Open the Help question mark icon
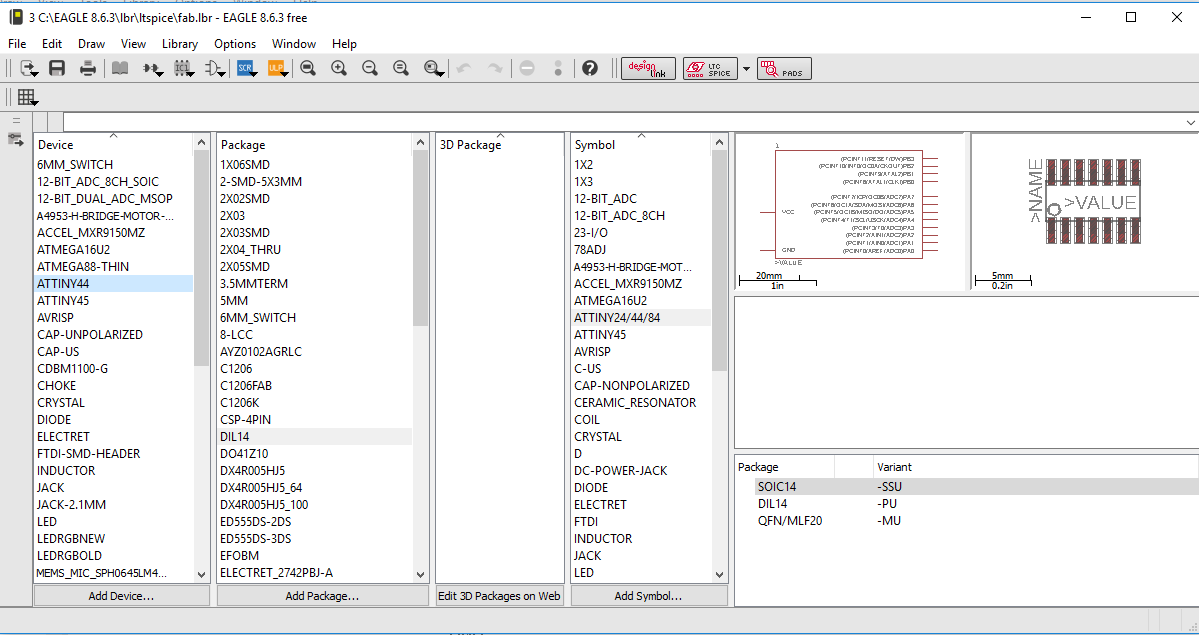 click(590, 68)
